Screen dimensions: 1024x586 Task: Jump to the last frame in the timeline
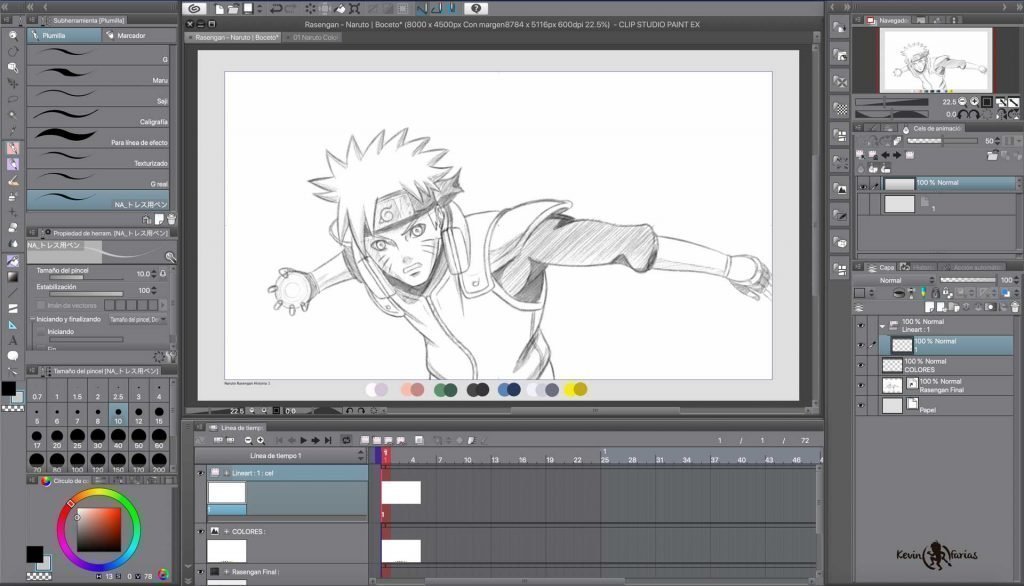click(x=328, y=440)
